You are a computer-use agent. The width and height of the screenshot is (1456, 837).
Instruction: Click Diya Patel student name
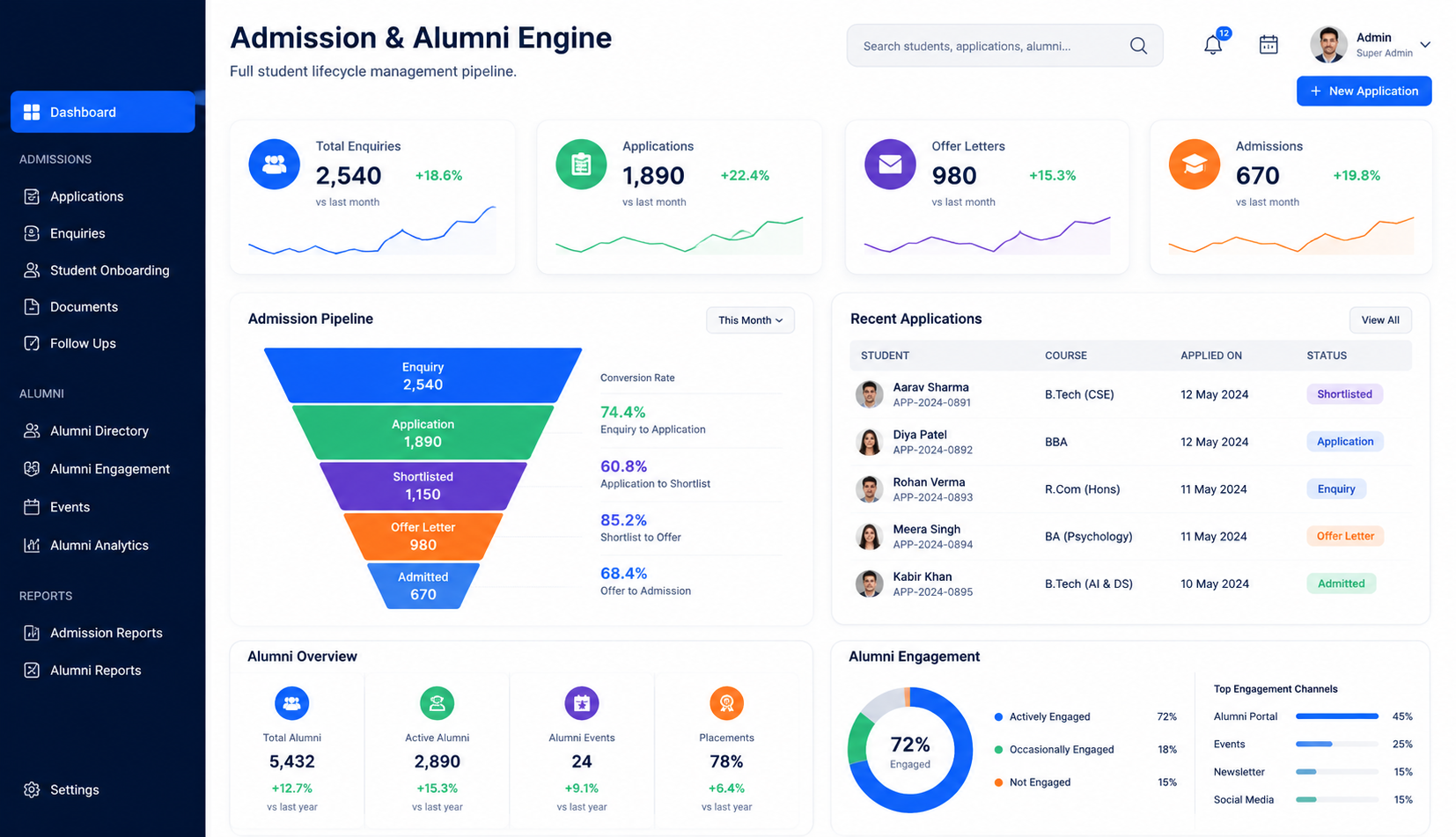(920, 435)
